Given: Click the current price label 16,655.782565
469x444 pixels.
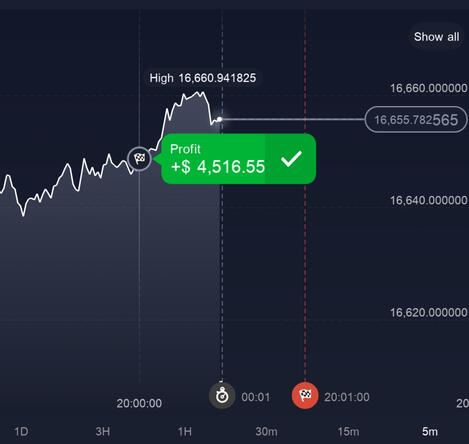Looking at the screenshot, I should coord(416,120).
